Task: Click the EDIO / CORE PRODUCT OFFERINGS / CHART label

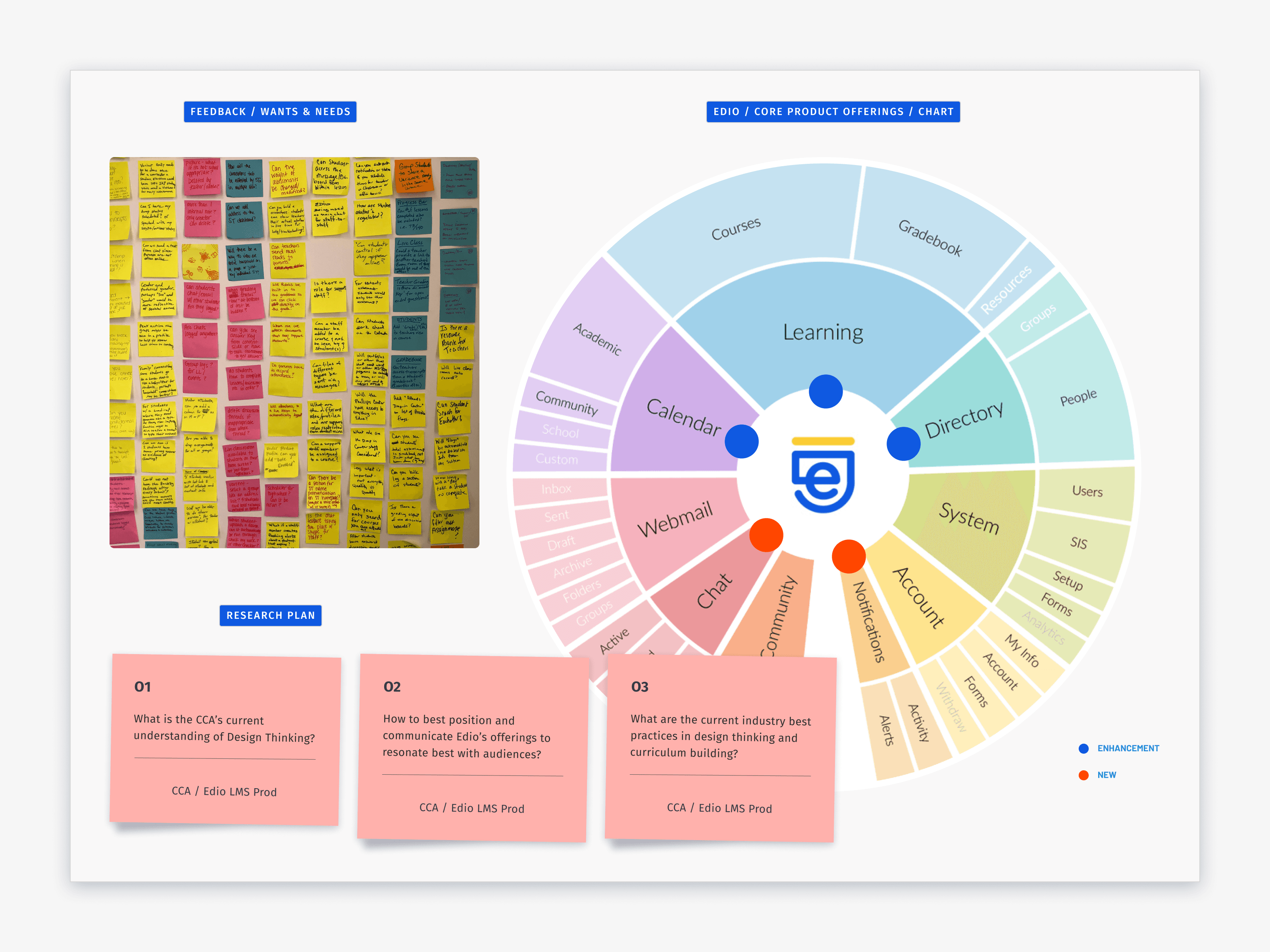Action: (x=833, y=112)
